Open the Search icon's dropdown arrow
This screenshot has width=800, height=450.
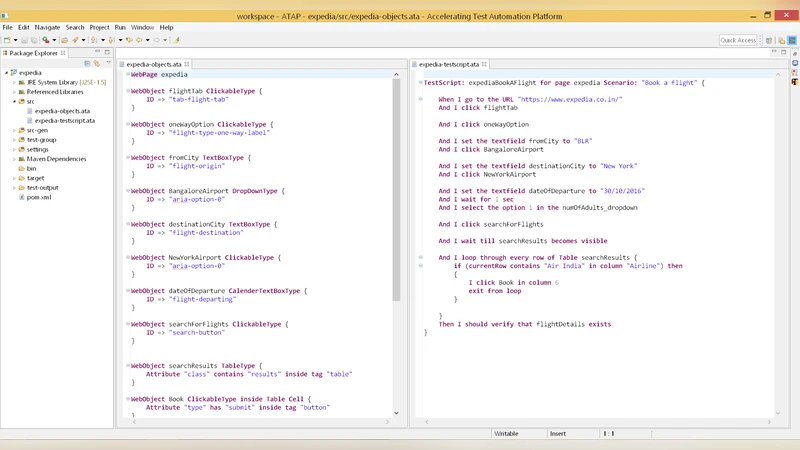coord(83,40)
